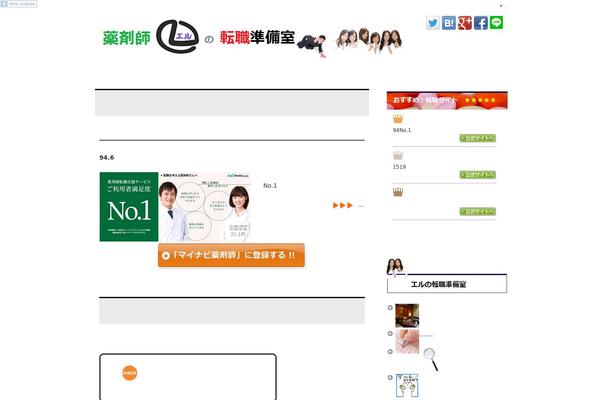Click the 薬剤師 エル 転職準備室 header logo

(252, 38)
